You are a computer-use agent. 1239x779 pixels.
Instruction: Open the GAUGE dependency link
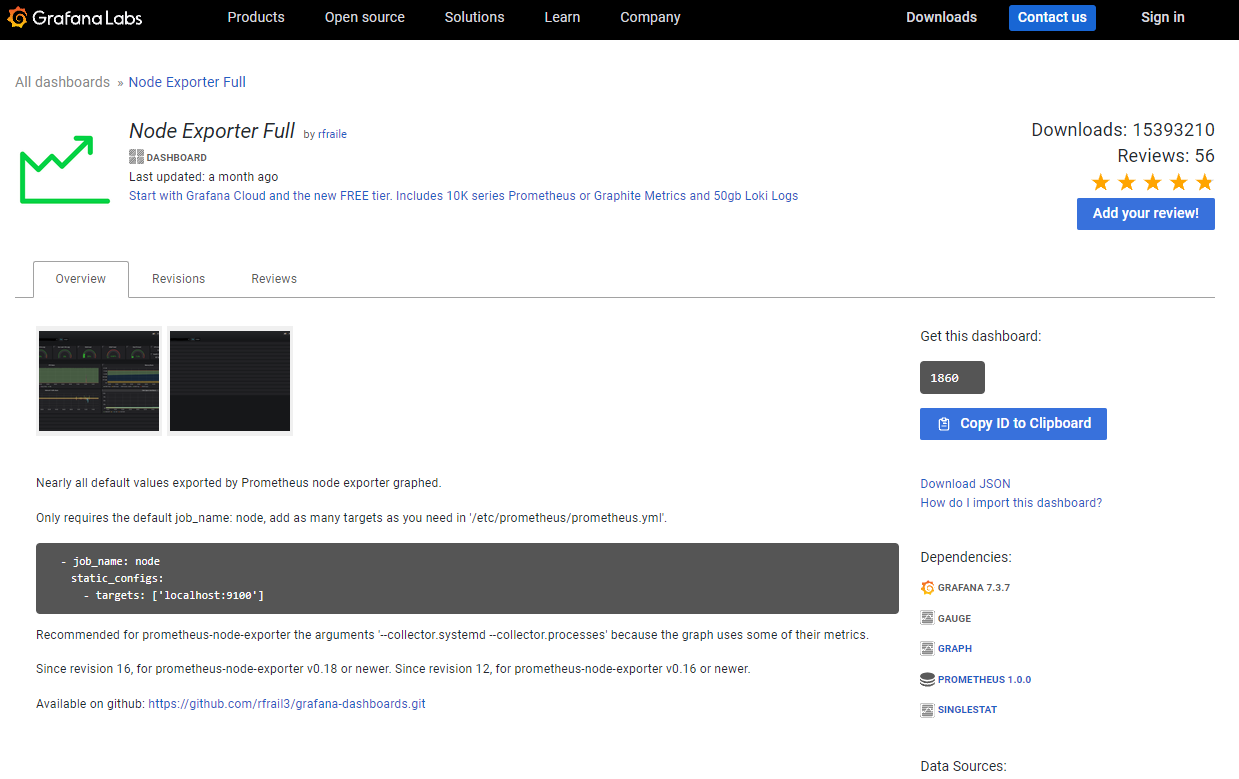(x=954, y=619)
